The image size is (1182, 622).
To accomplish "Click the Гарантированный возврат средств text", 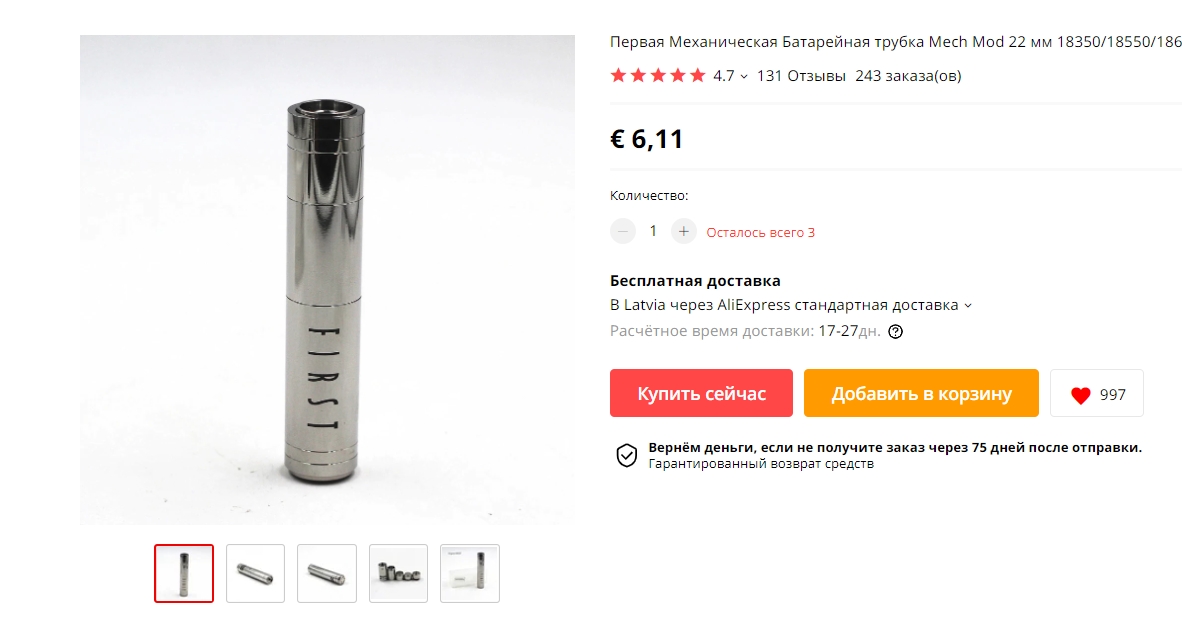I will [x=761, y=464].
